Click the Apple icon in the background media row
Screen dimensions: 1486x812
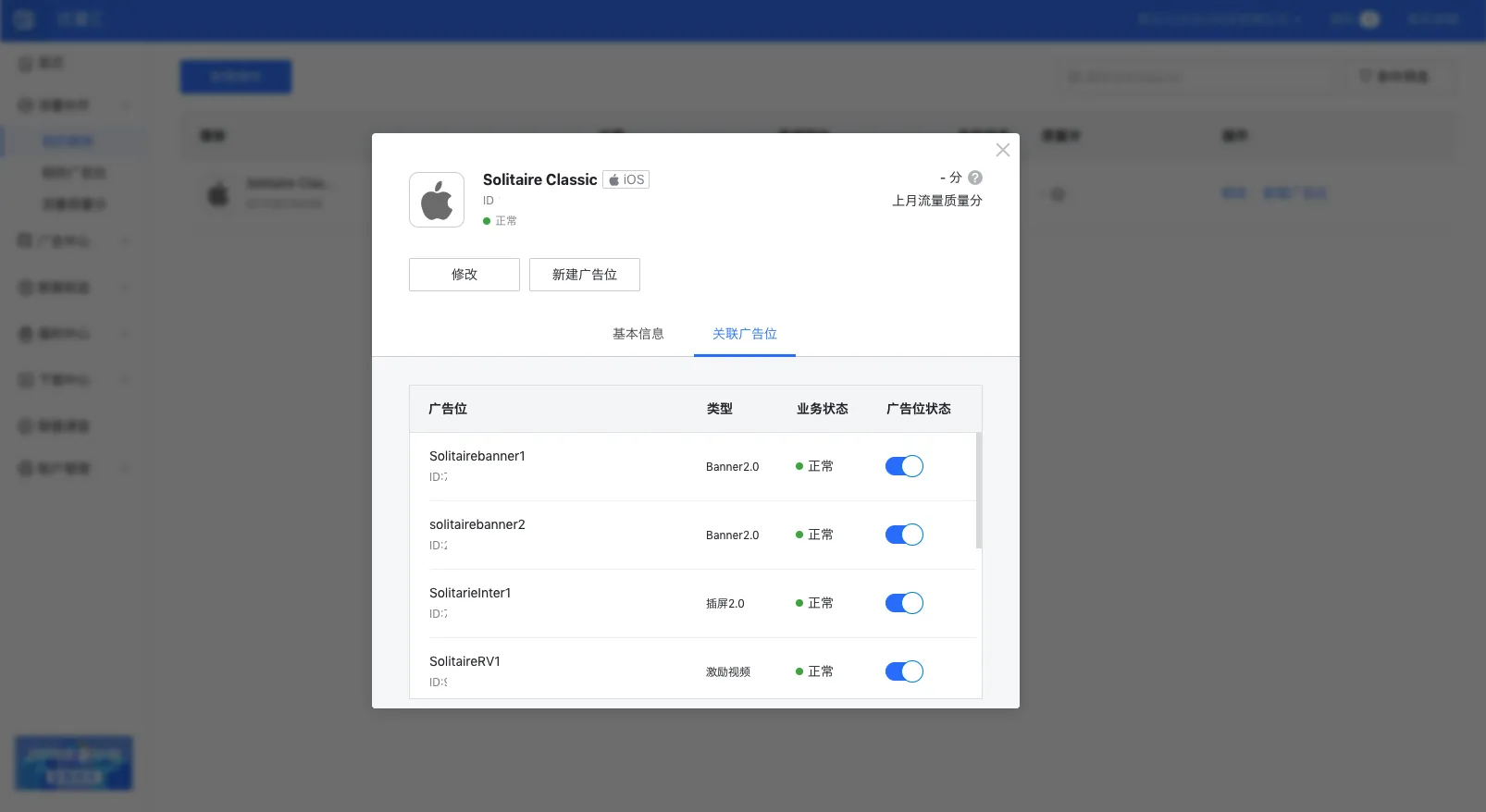click(218, 194)
